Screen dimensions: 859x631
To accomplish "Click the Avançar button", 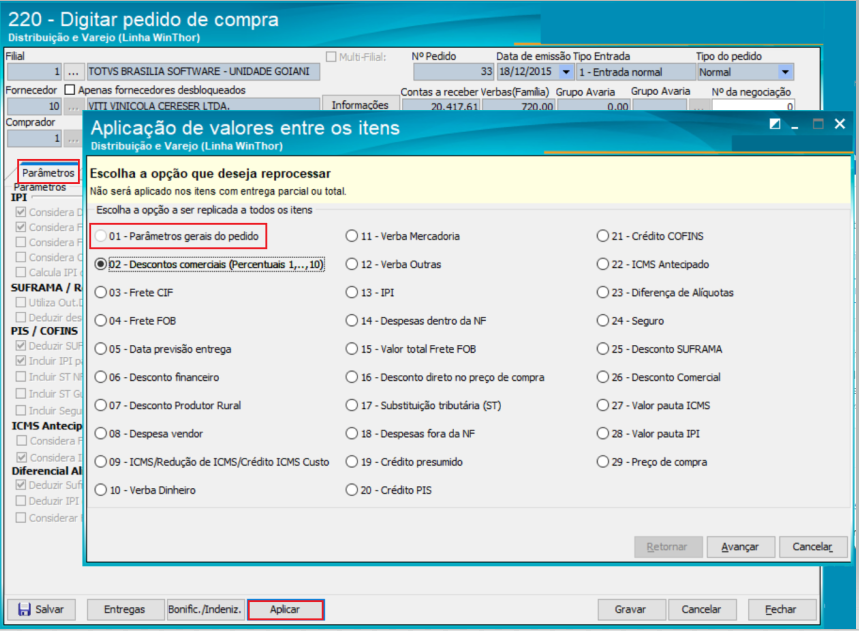I will pos(740,547).
